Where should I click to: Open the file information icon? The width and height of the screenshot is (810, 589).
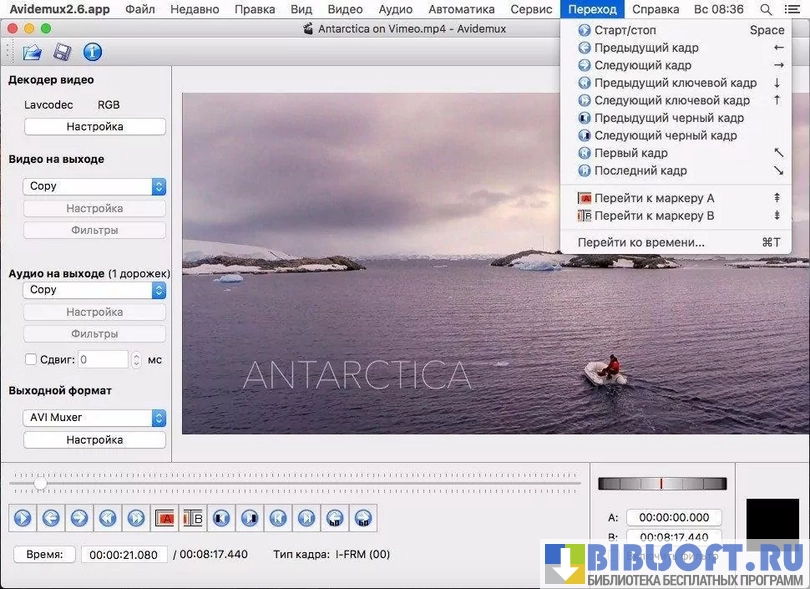[x=92, y=52]
